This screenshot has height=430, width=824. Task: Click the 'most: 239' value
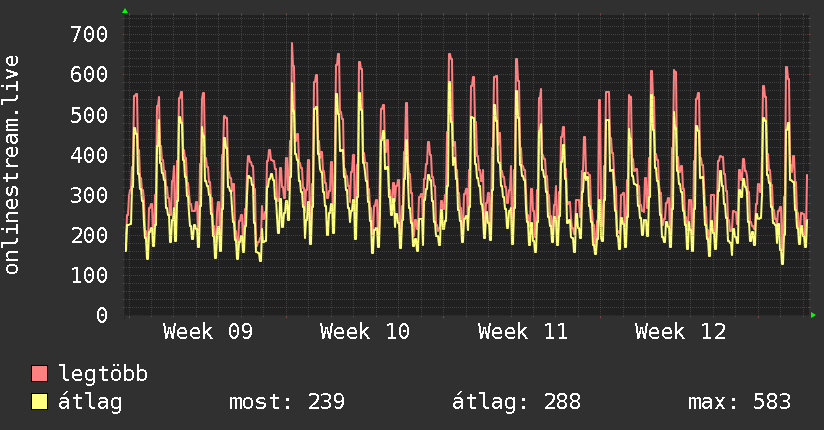pyautogui.click(x=287, y=402)
